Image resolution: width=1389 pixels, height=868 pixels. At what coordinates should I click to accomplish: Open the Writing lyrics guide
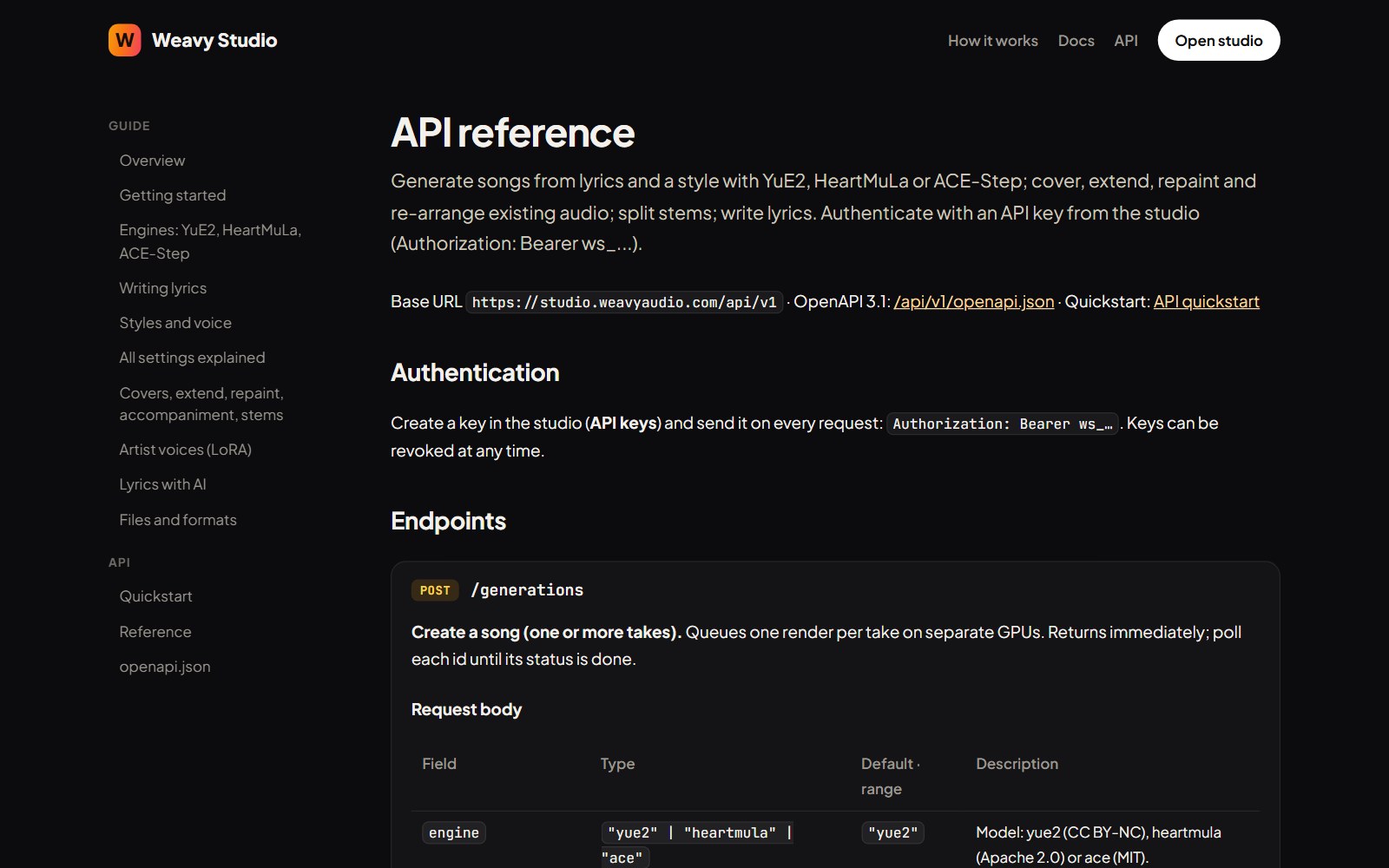(163, 288)
